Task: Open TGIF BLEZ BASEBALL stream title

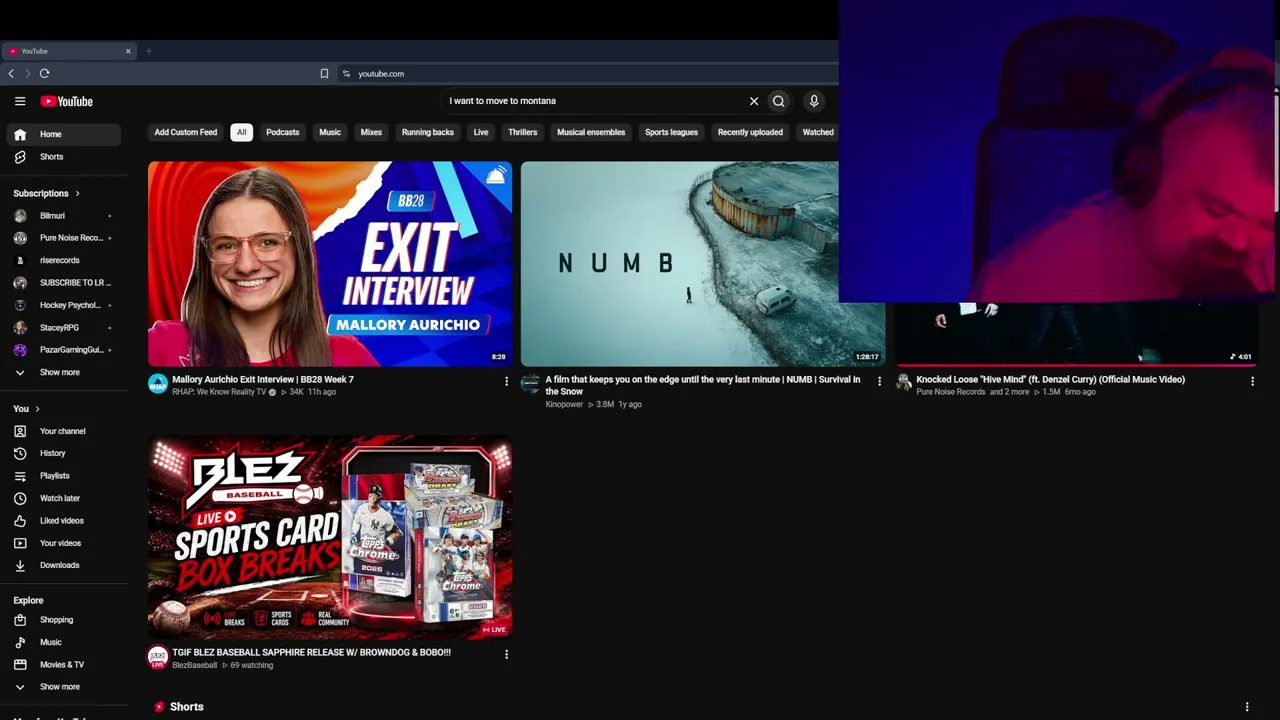Action: (x=311, y=652)
